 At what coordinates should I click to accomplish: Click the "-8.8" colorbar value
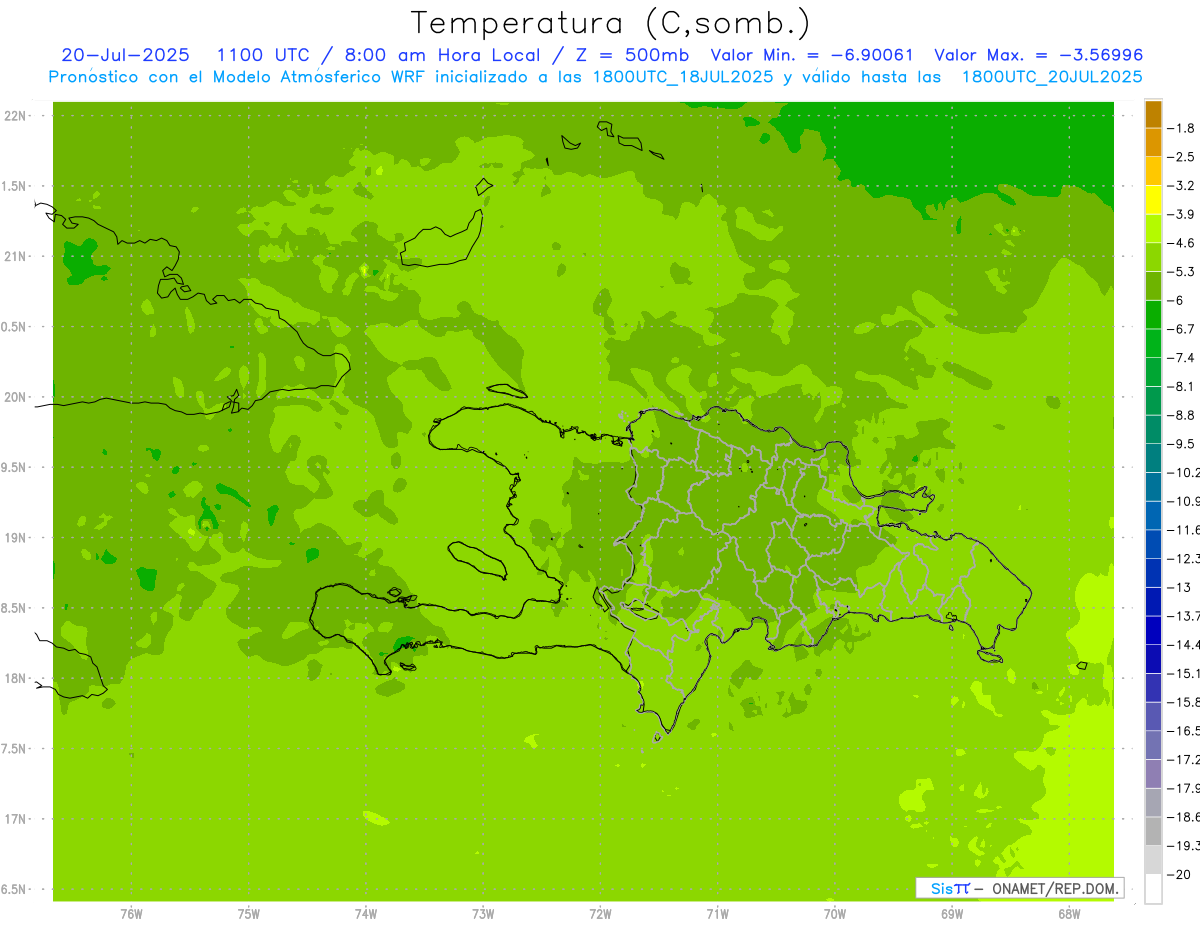coord(1182,415)
